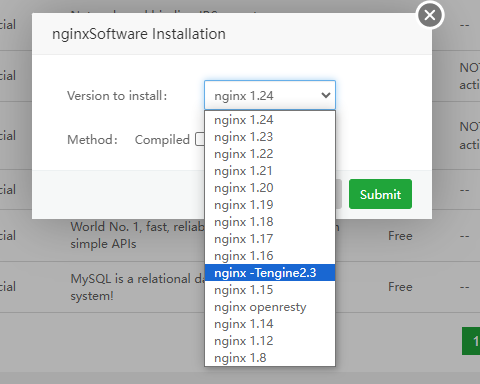The image size is (480, 384).
Task: Select nginx 1.23 from the list
Action: (270, 137)
